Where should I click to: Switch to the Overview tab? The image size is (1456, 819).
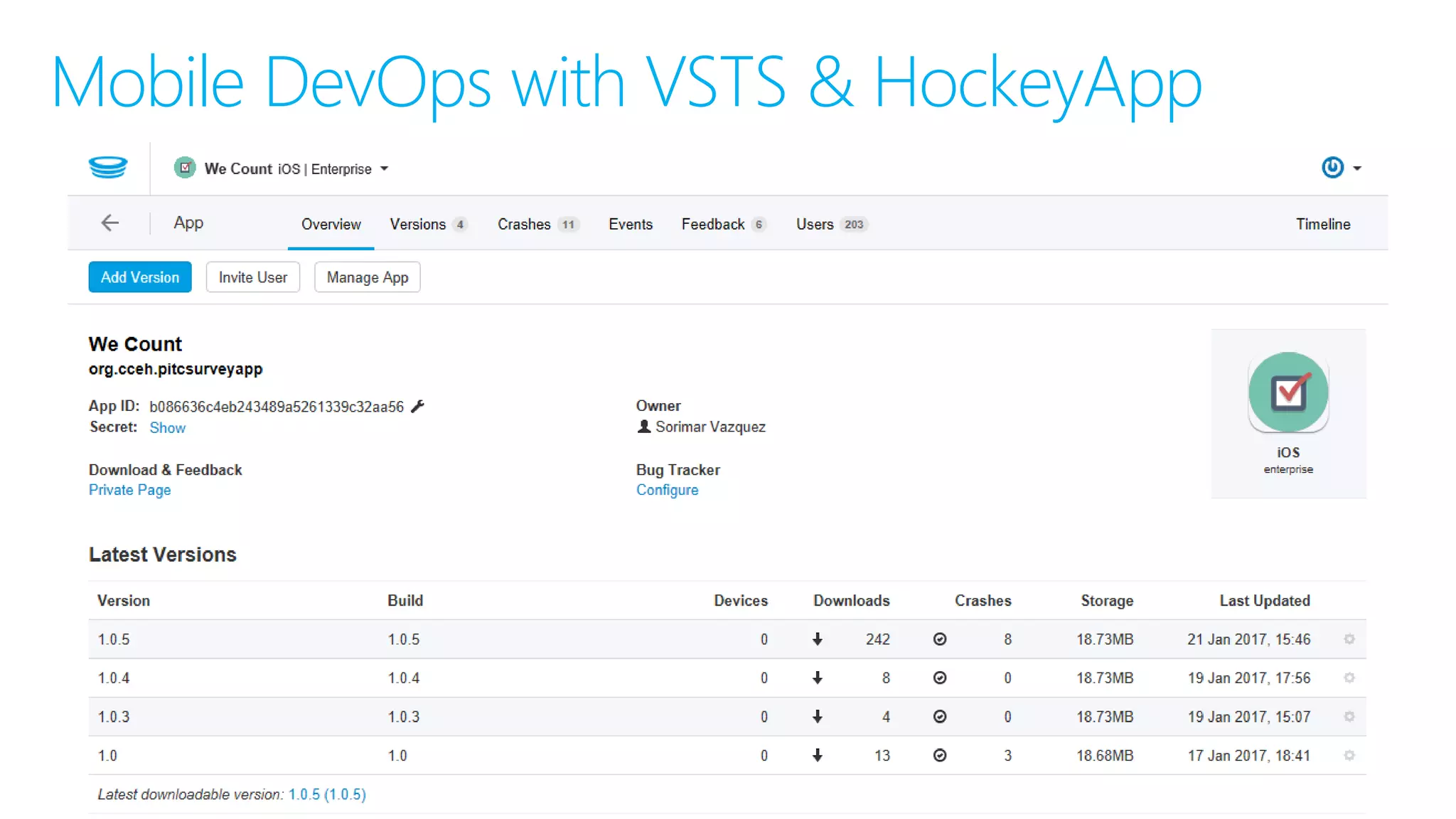(x=331, y=224)
